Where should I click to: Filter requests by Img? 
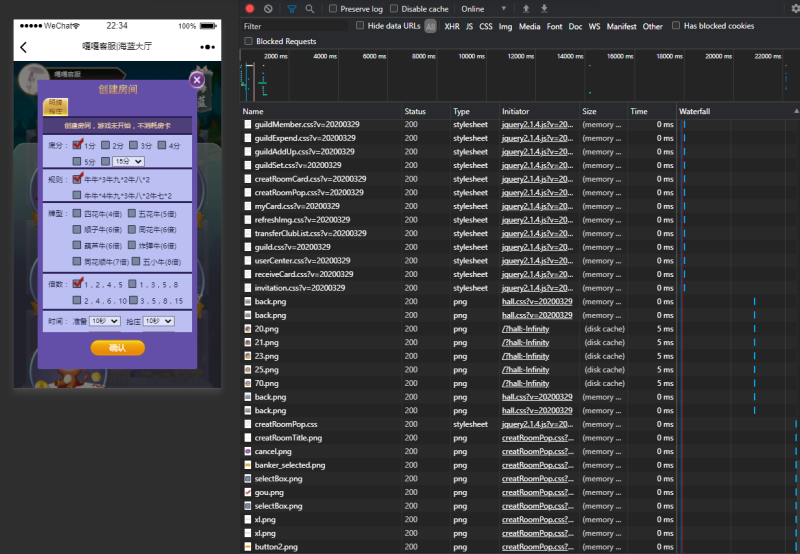click(505, 27)
